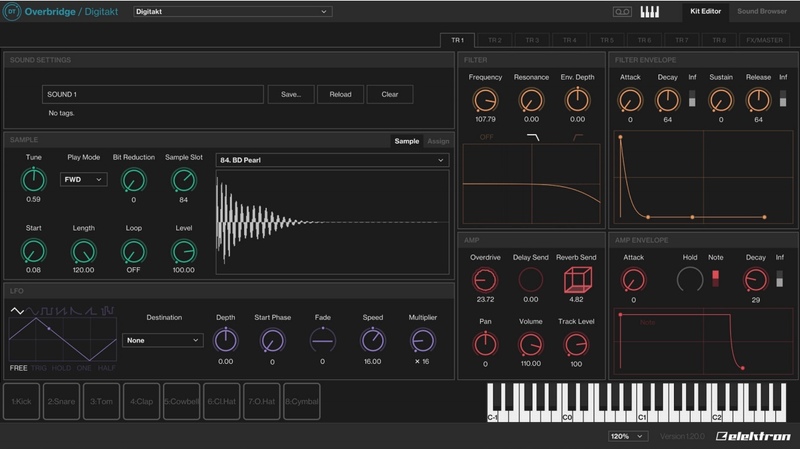Click the tape recorder icon in header
This screenshot has width=800, height=449.
(x=621, y=12)
